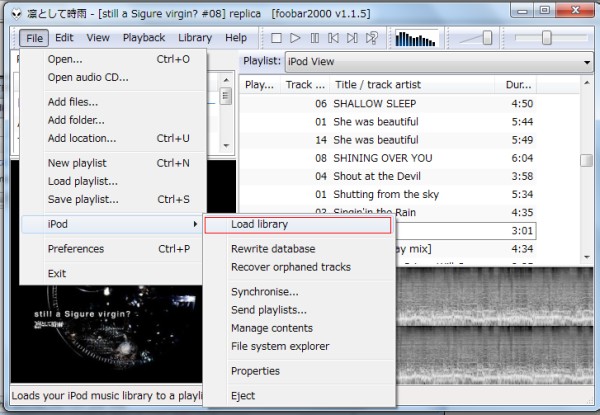Image resolution: width=600 pixels, height=415 pixels.
Task: Skip with the Next track button
Action: 353,38
